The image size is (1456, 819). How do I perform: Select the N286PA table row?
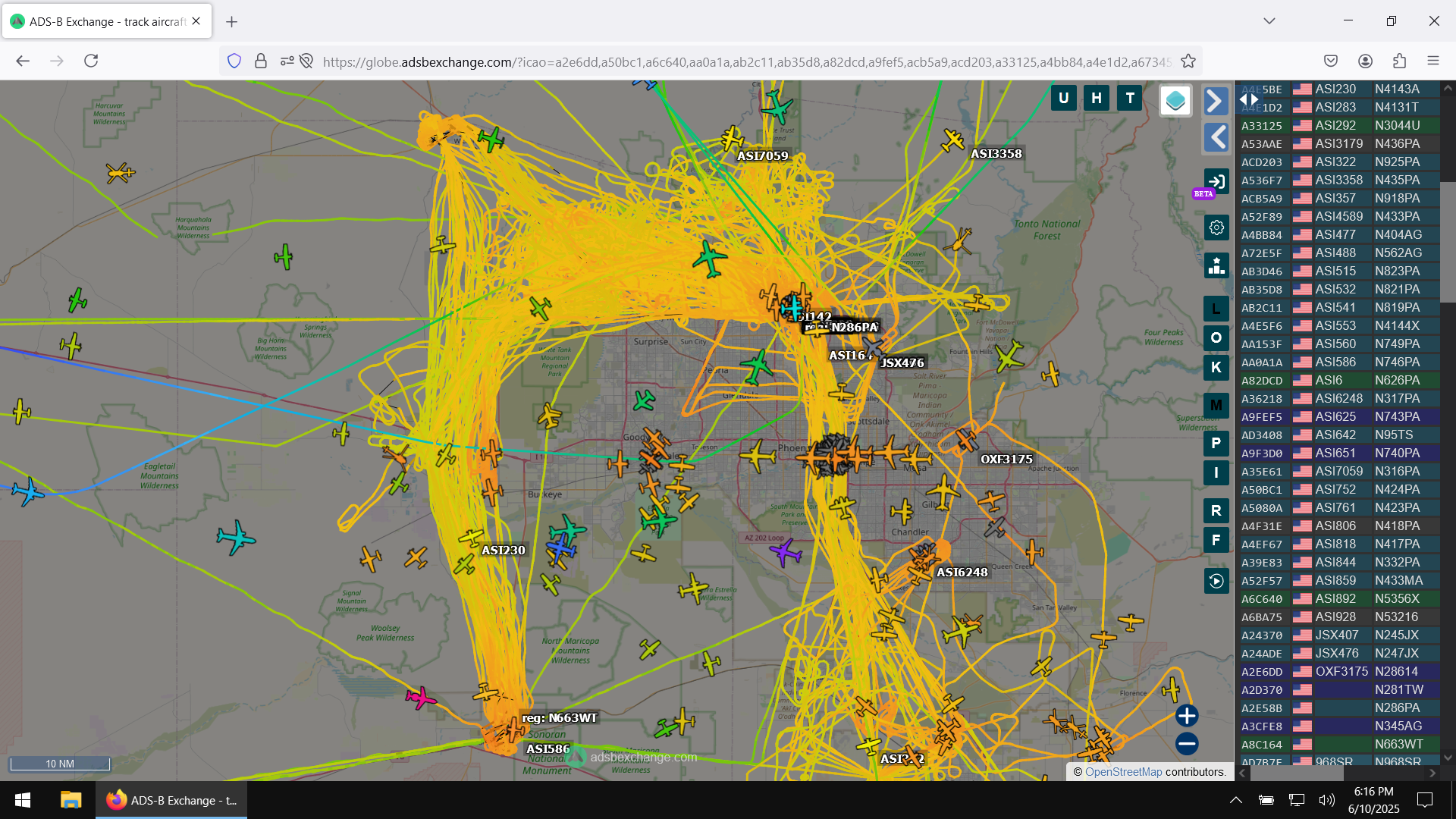point(1339,708)
